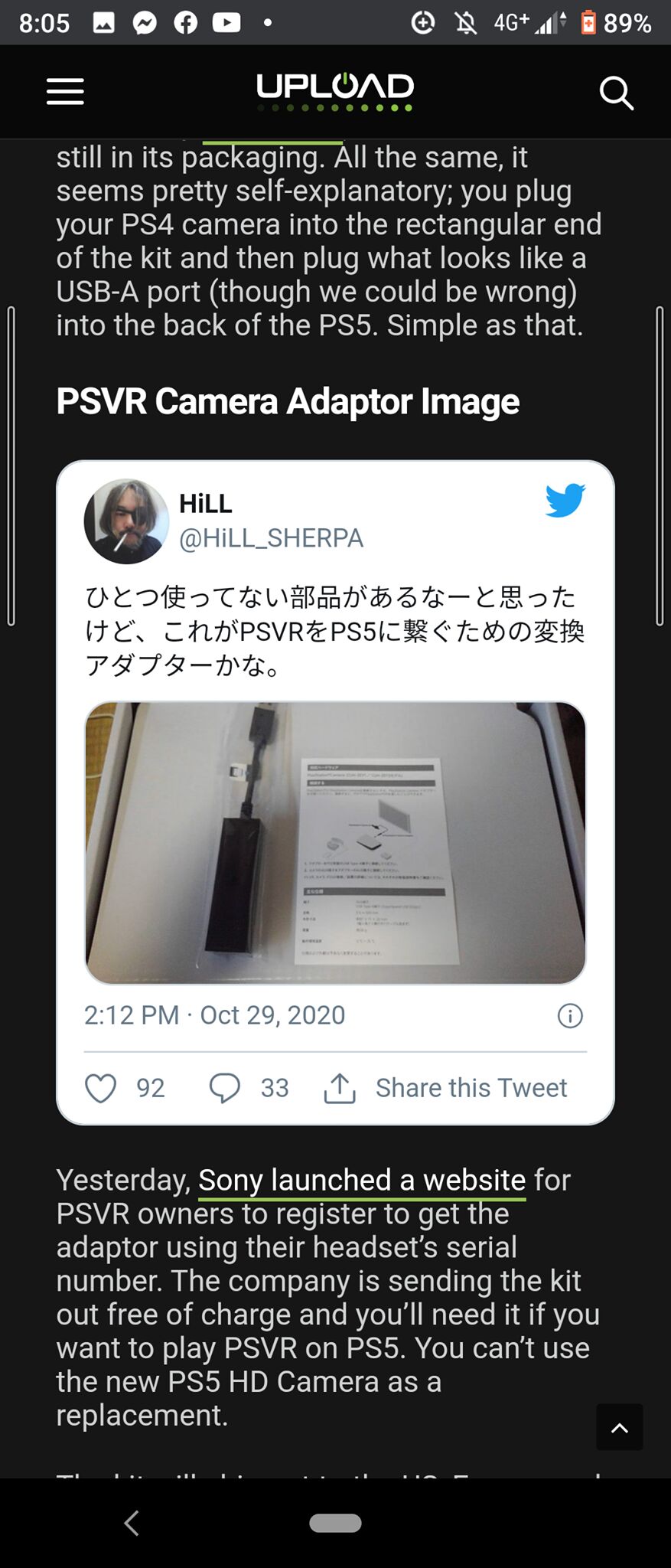671x1568 pixels.
Task: Open the tweet info circle icon
Action: point(570,1016)
